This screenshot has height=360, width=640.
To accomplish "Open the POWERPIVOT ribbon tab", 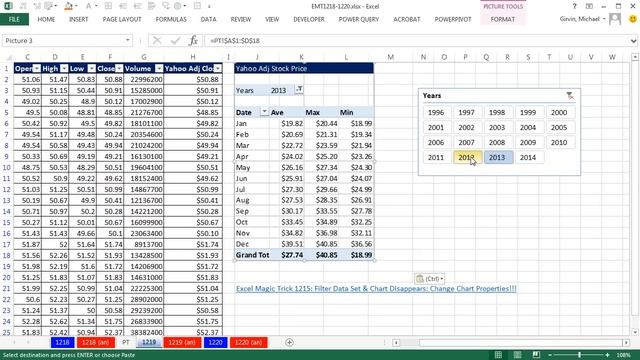I will click(453, 19).
